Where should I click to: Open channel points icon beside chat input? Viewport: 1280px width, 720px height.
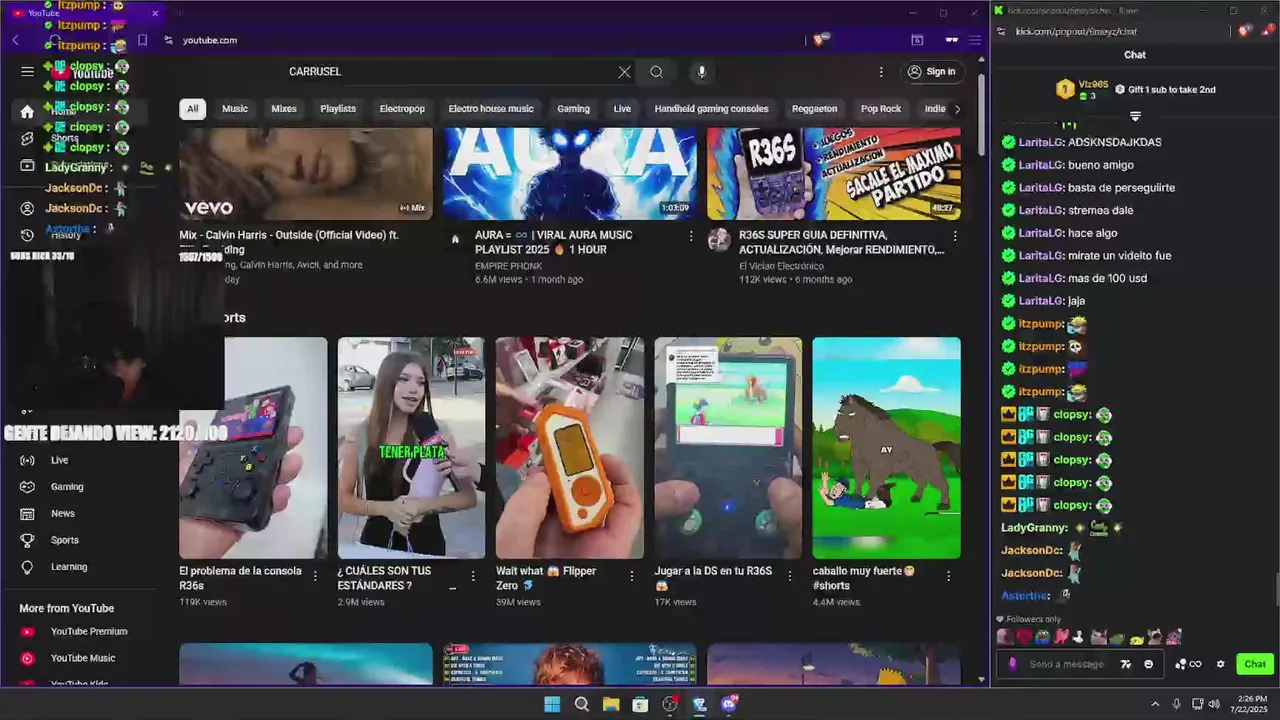pos(1188,664)
